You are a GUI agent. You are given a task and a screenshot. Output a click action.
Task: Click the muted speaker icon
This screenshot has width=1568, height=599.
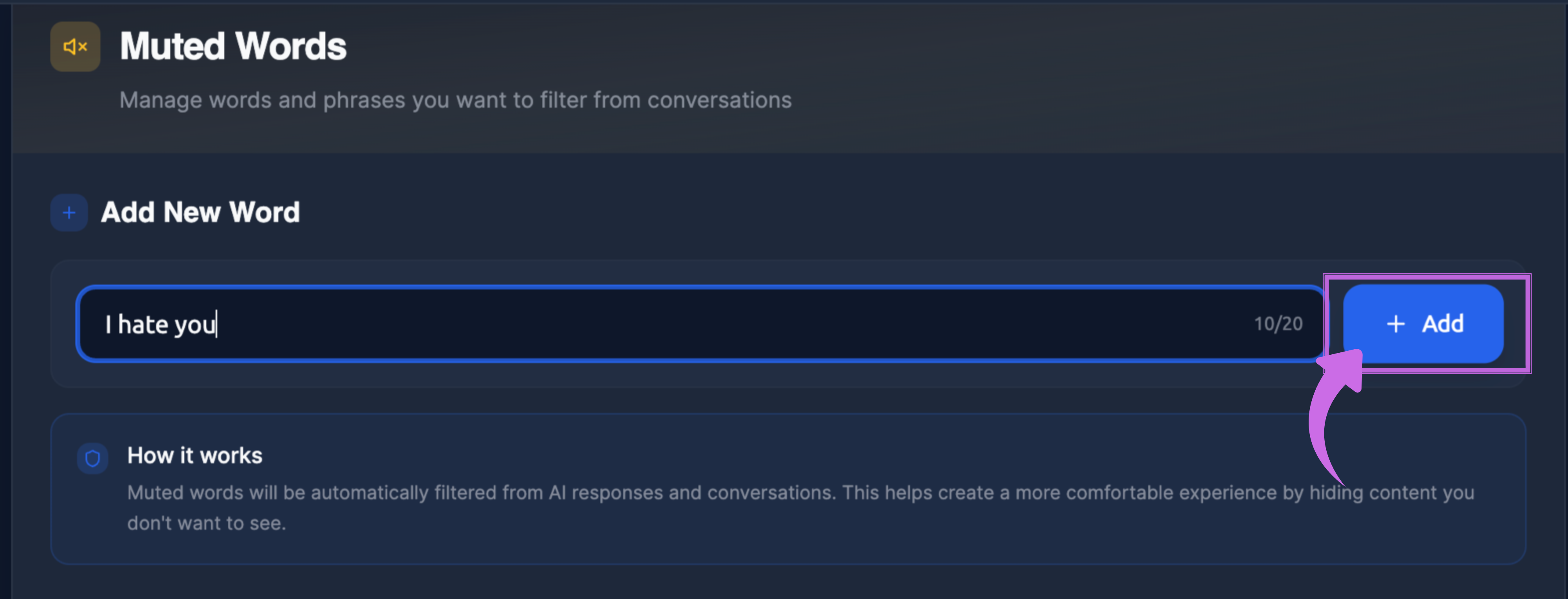pos(75,47)
